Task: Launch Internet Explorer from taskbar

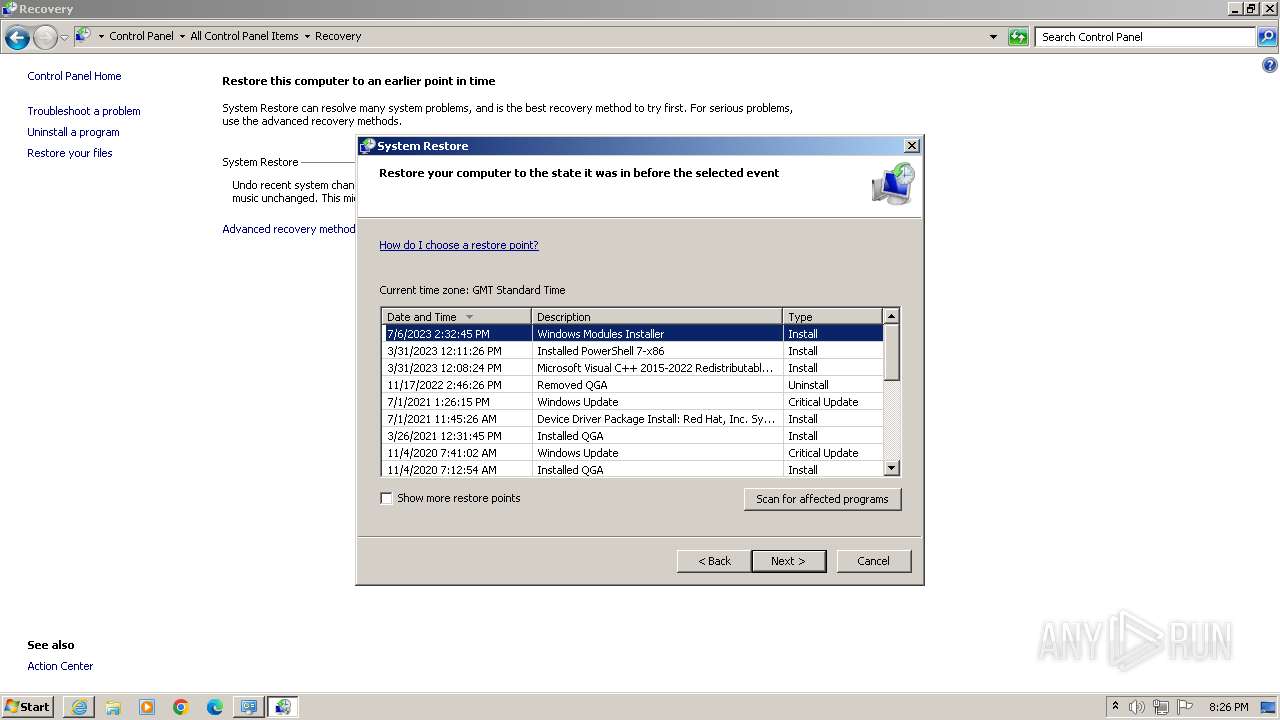Action: point(79,707)
